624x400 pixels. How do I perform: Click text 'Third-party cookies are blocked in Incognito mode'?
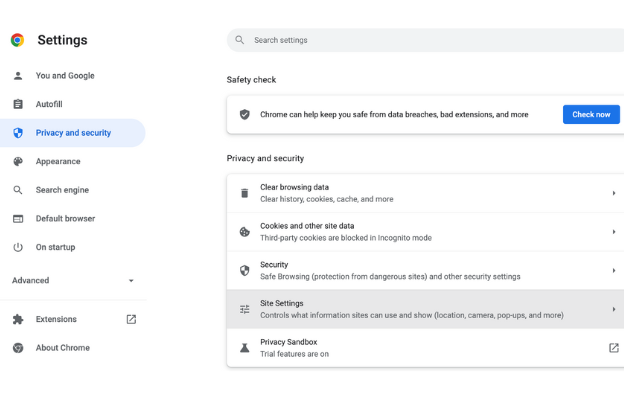coord(346,238)
